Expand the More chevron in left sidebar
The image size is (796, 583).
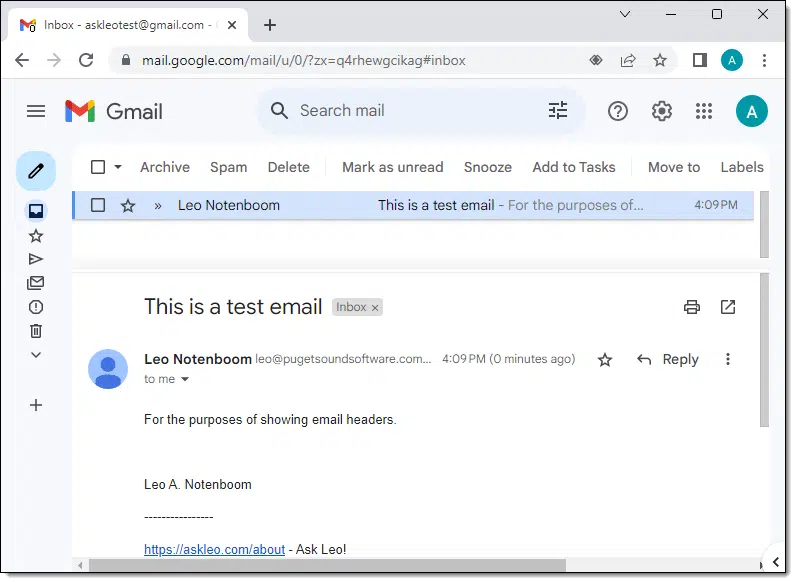36,356
